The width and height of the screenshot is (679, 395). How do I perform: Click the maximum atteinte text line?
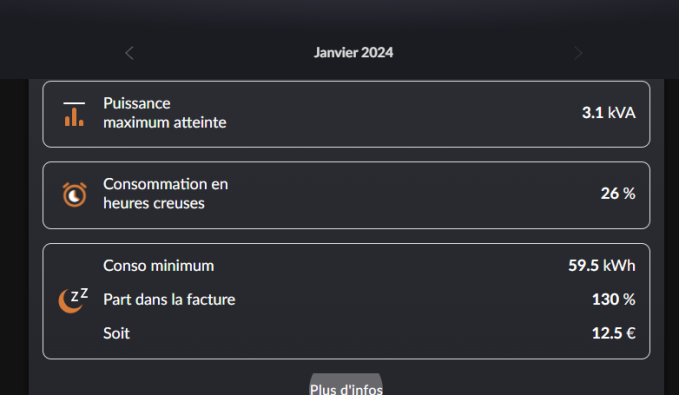(165, 123)
